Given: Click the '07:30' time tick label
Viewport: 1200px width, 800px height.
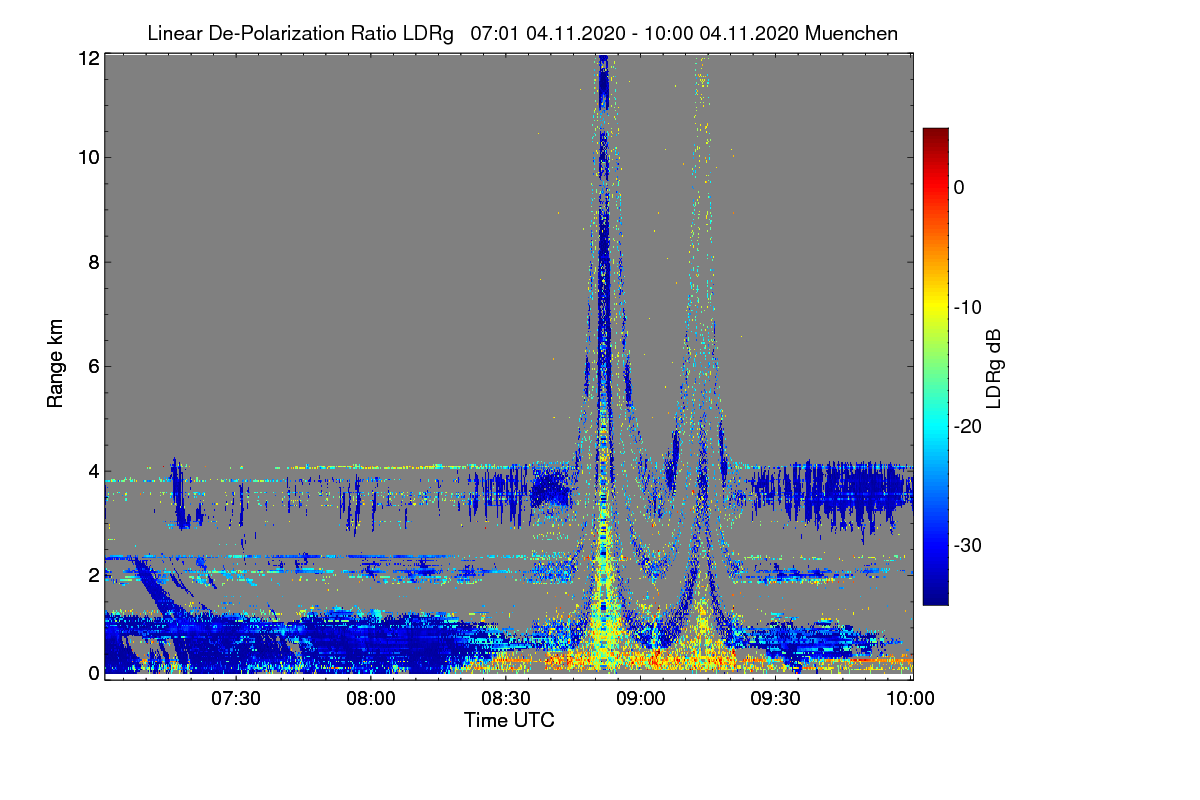Looking at the screenshot, I should (236, 699).
